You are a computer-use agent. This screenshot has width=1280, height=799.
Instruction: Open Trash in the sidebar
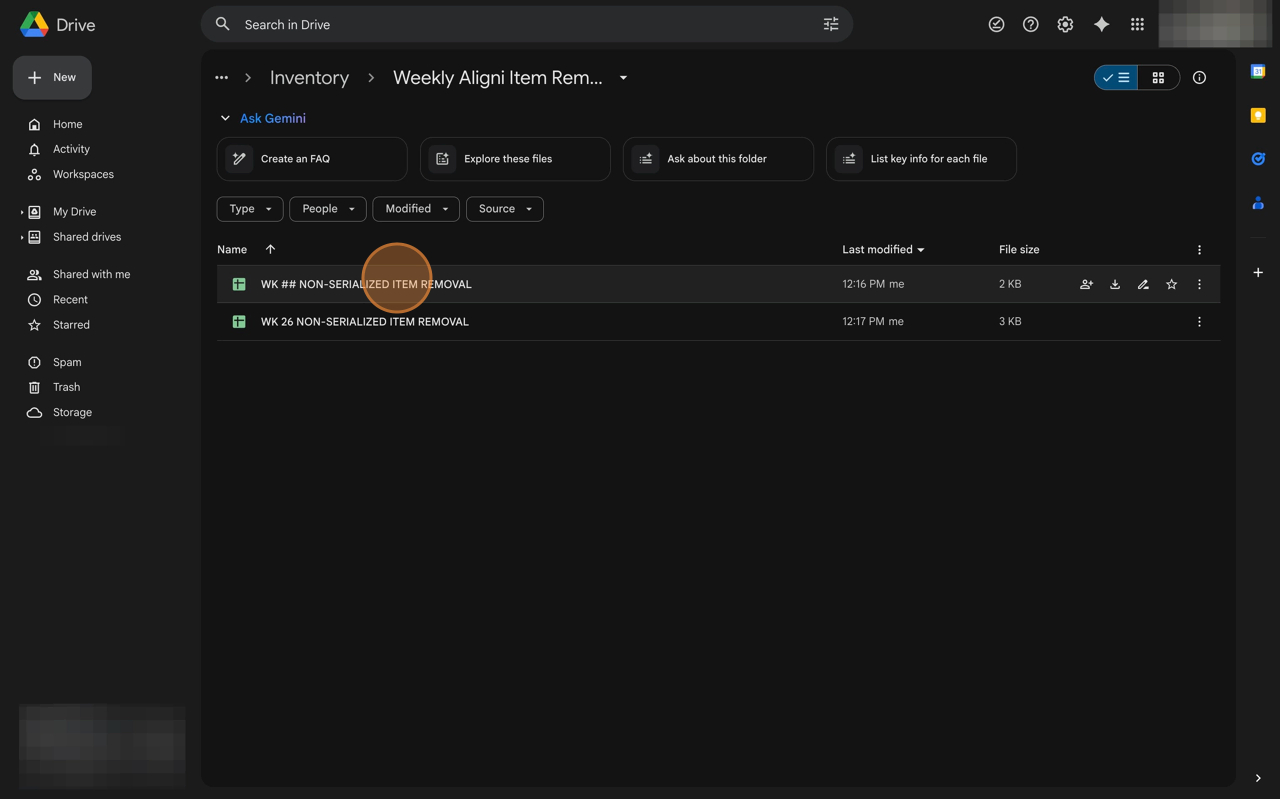click(x=66, y=387)
